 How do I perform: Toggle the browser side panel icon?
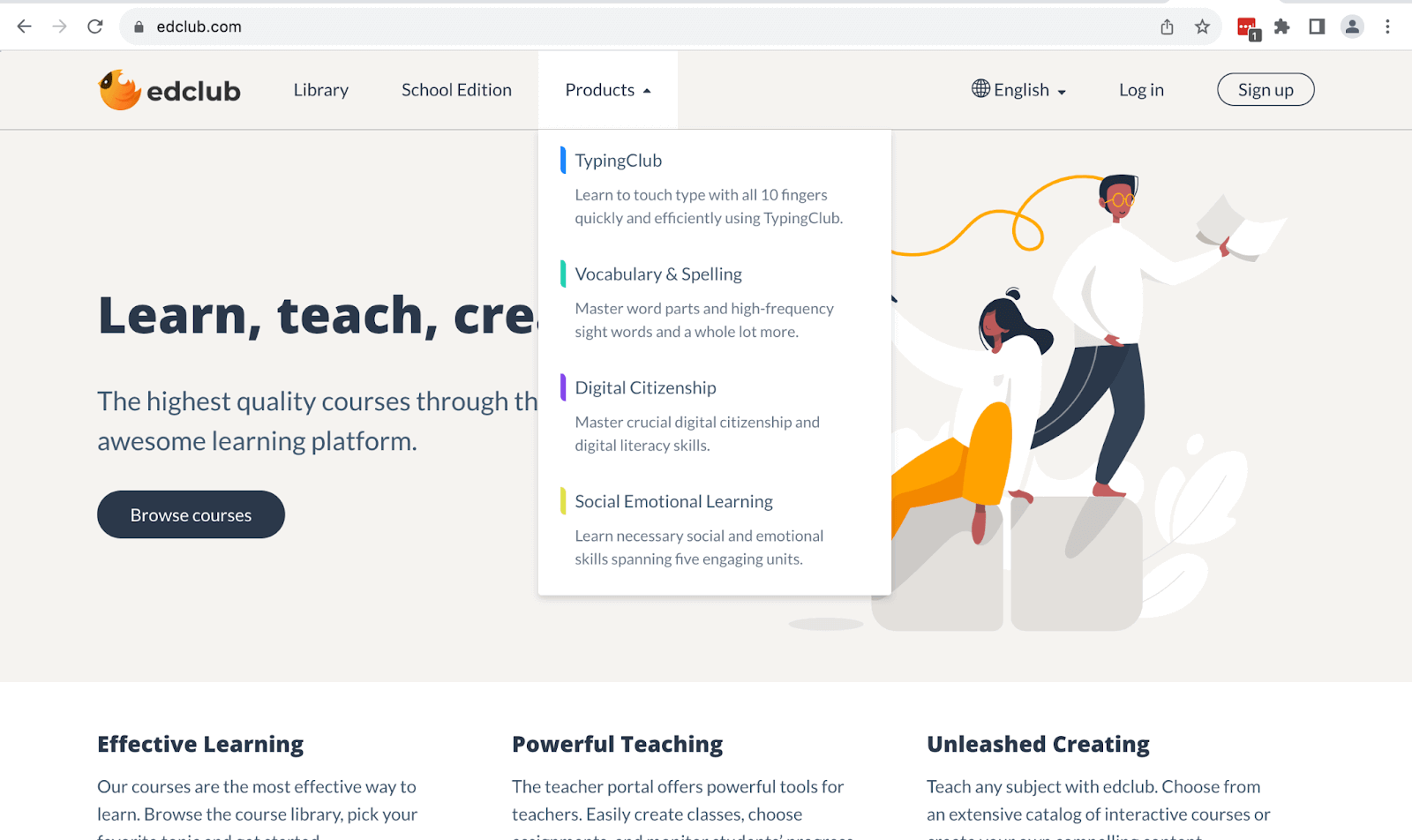[x=1317, y=26]
